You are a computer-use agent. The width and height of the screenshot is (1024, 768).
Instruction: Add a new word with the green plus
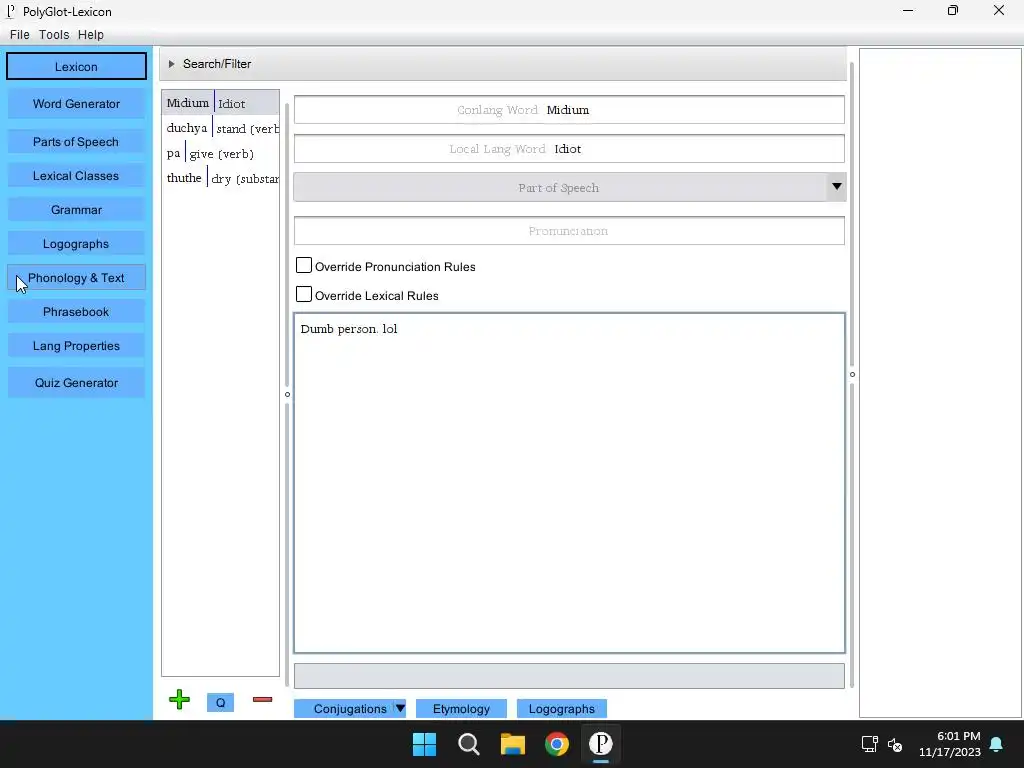pyautogui.click(x=179, y=699)
